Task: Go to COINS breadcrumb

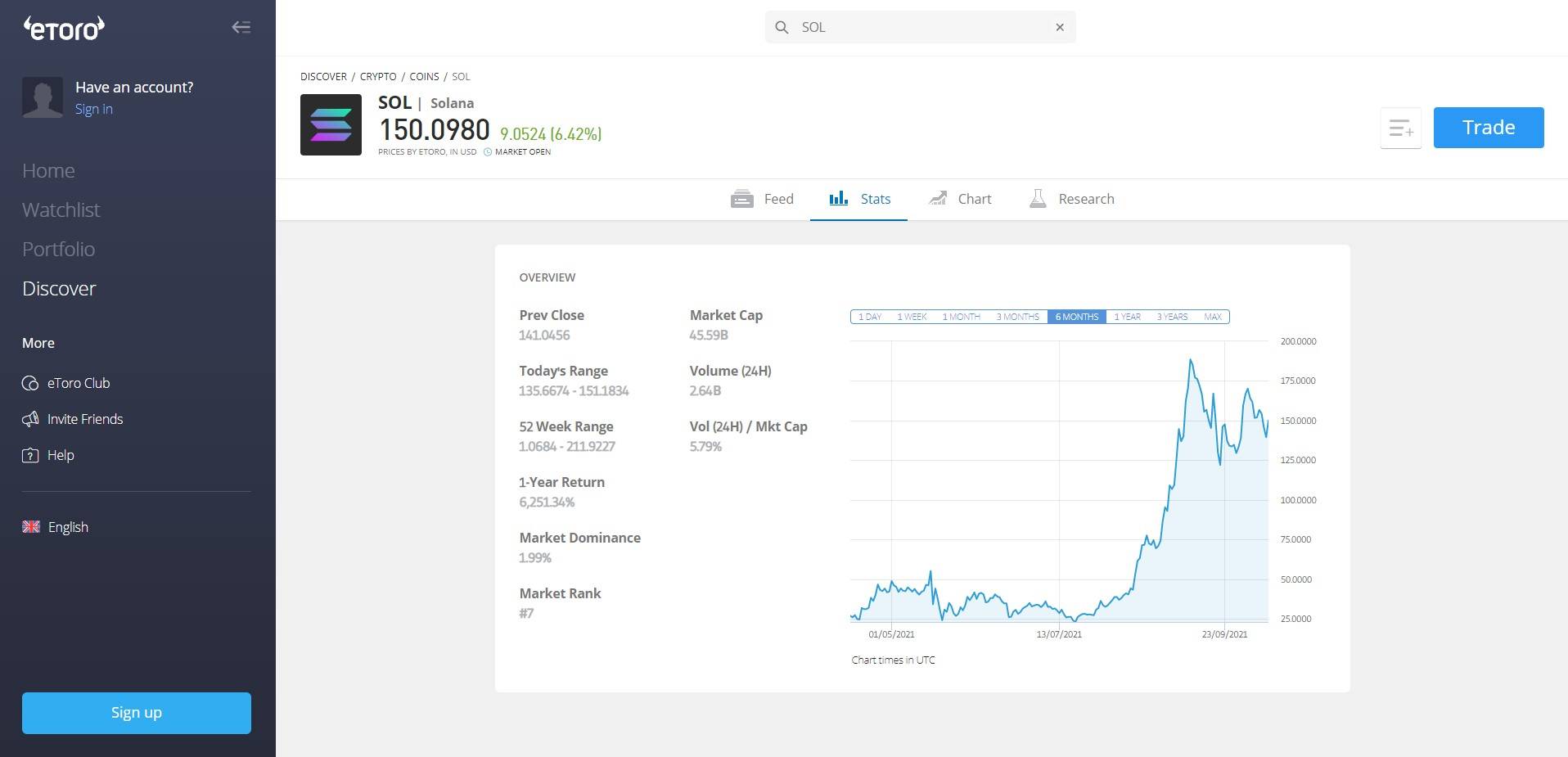Action: 424,76
